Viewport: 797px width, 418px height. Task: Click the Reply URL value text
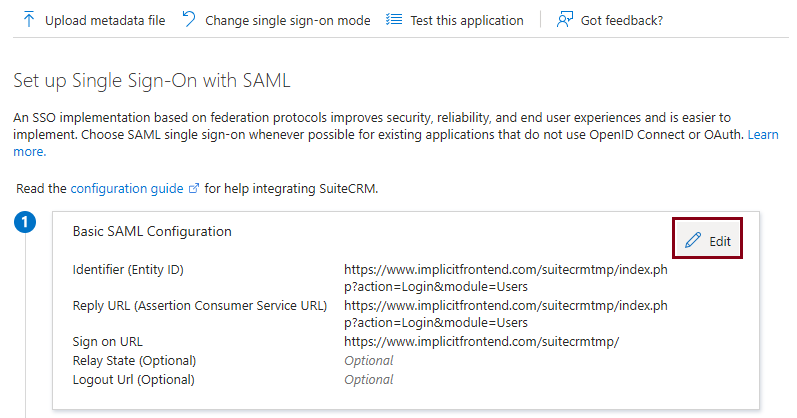506,314
